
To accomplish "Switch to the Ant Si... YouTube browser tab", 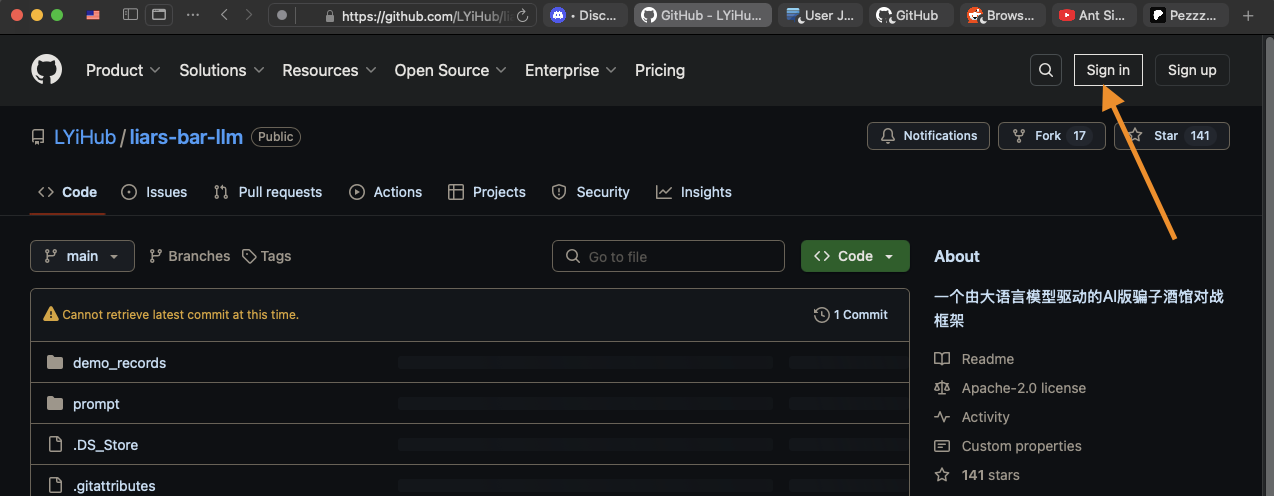I will click(1095, 15).
